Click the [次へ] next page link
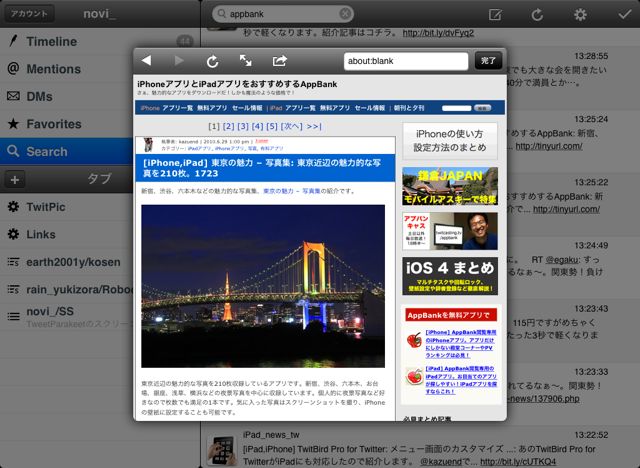The width and height of the screenshot is (640, 468). click(x=291, y=126)
